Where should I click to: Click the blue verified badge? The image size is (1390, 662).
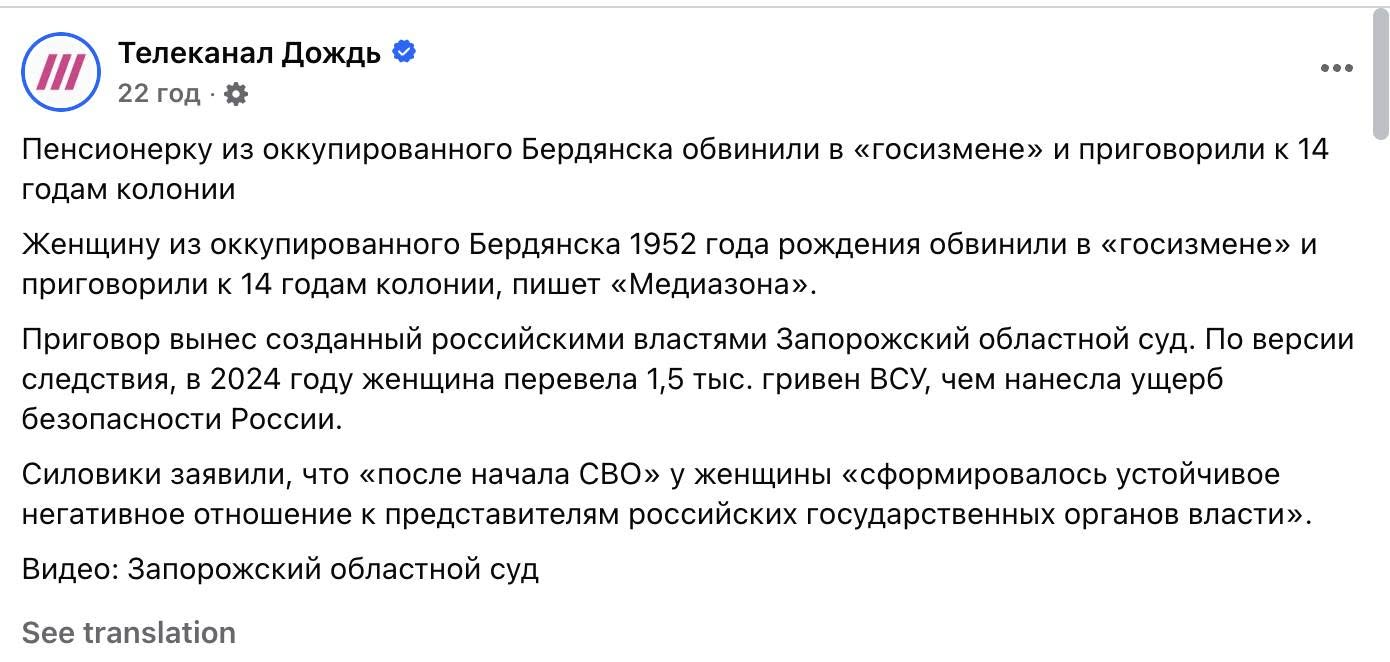click(404, 51)
